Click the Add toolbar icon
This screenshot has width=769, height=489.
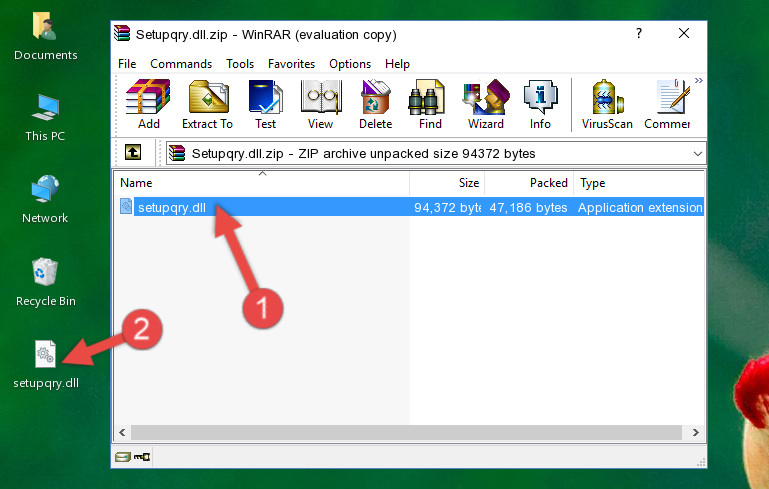[148, 104]
